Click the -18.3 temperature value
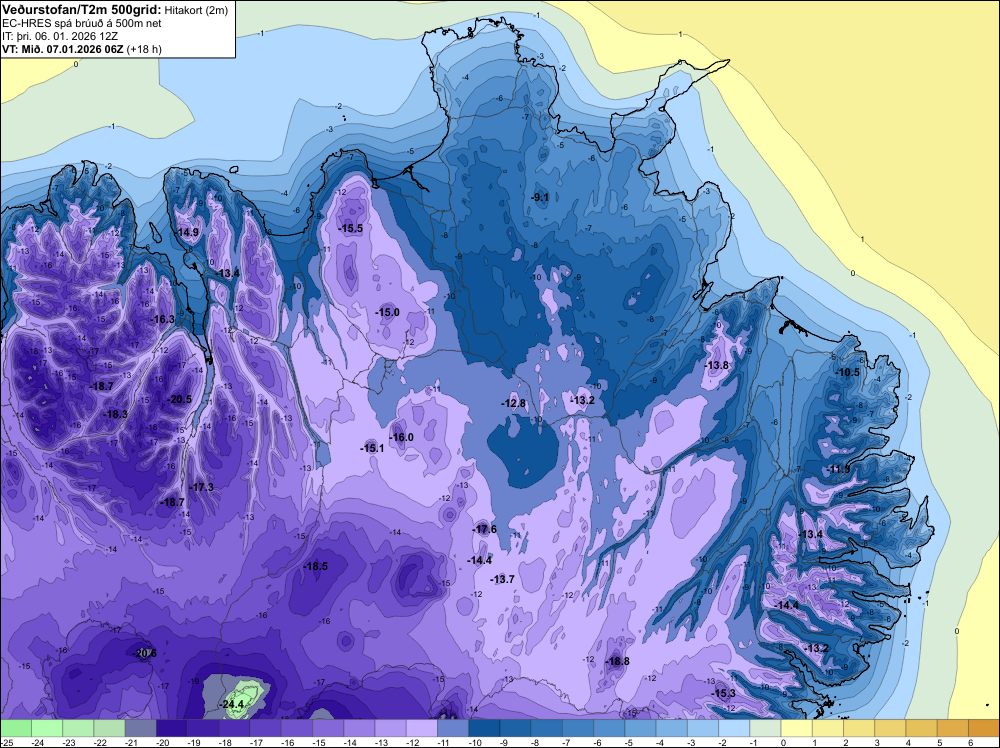The width and height of the screenshot is (1000, 748). click(116, 414)
